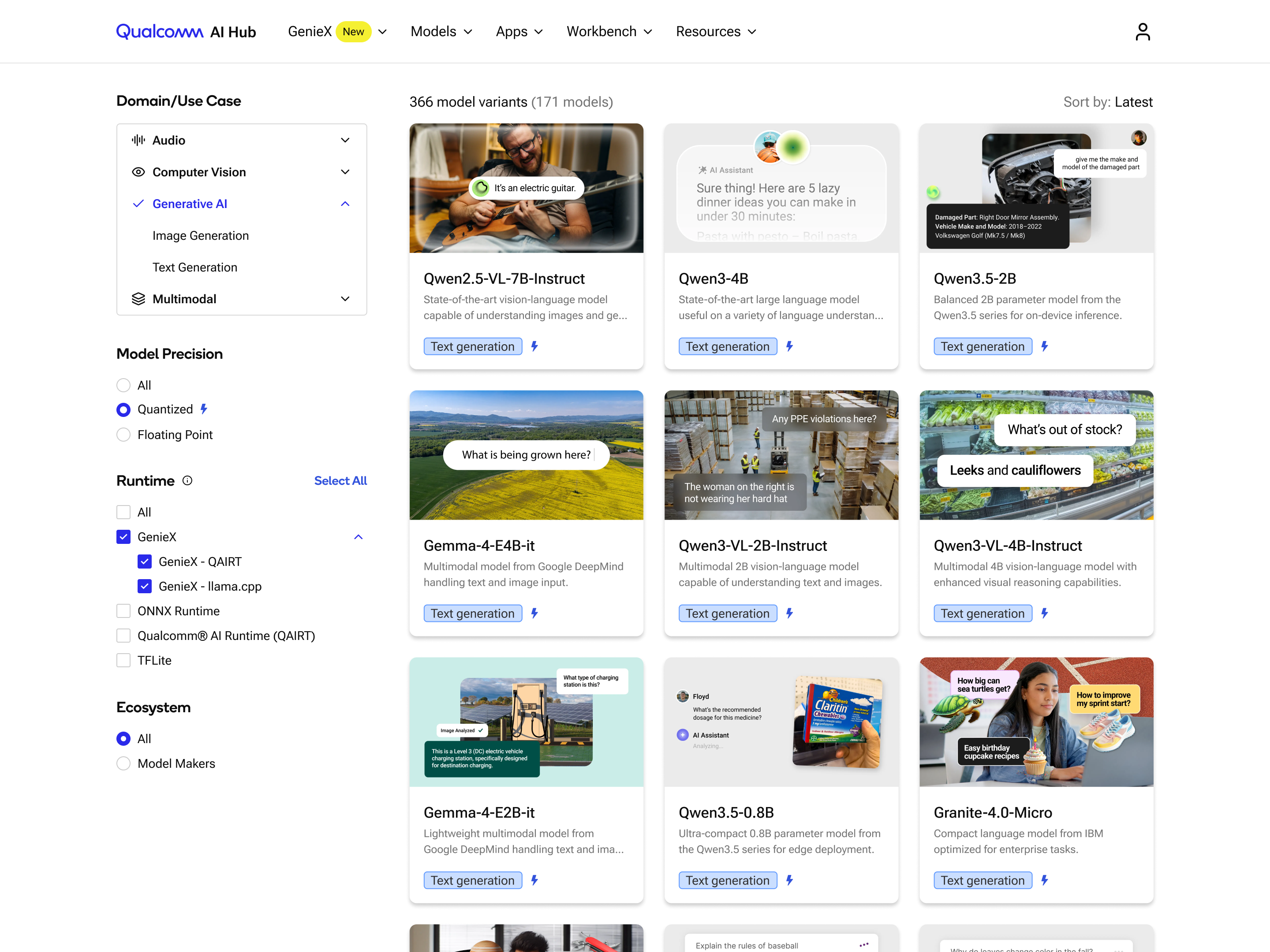Click the Generative AI checkmark icon
1270x952 pixels.
coord(138,204)
